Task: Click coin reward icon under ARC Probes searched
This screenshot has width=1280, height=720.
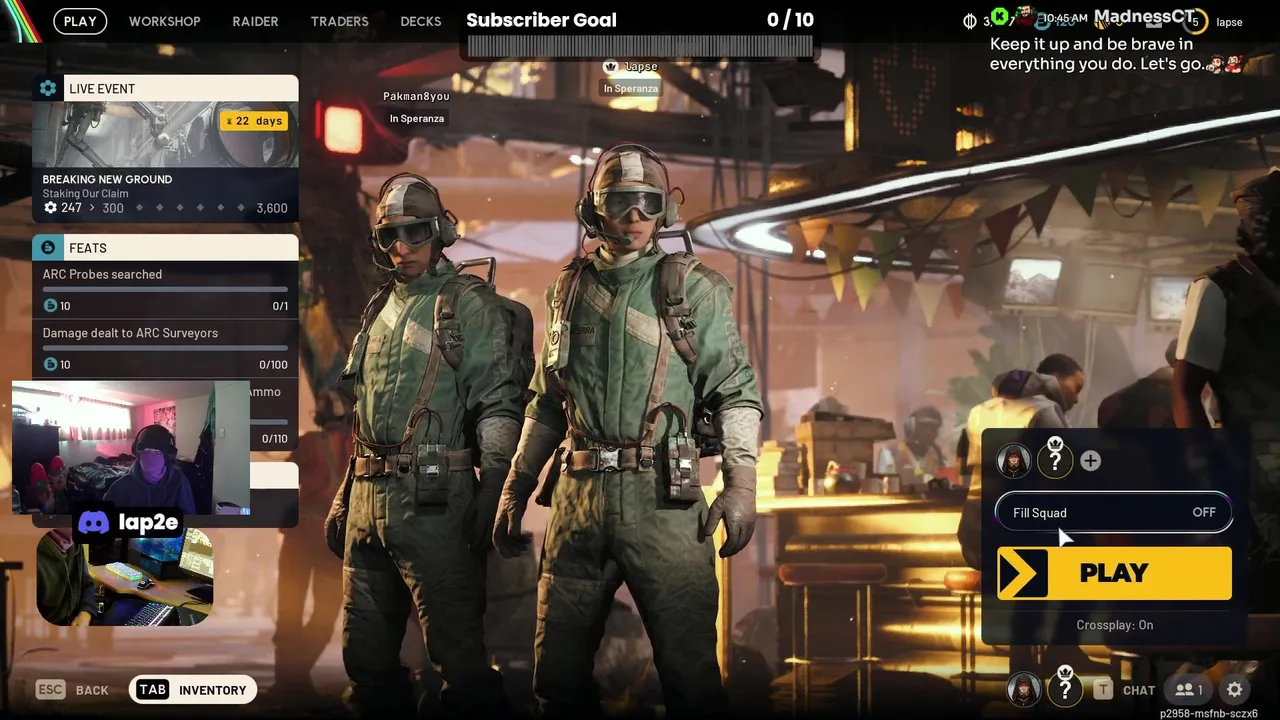Action: pyautogui.click(x=50, y=306)
